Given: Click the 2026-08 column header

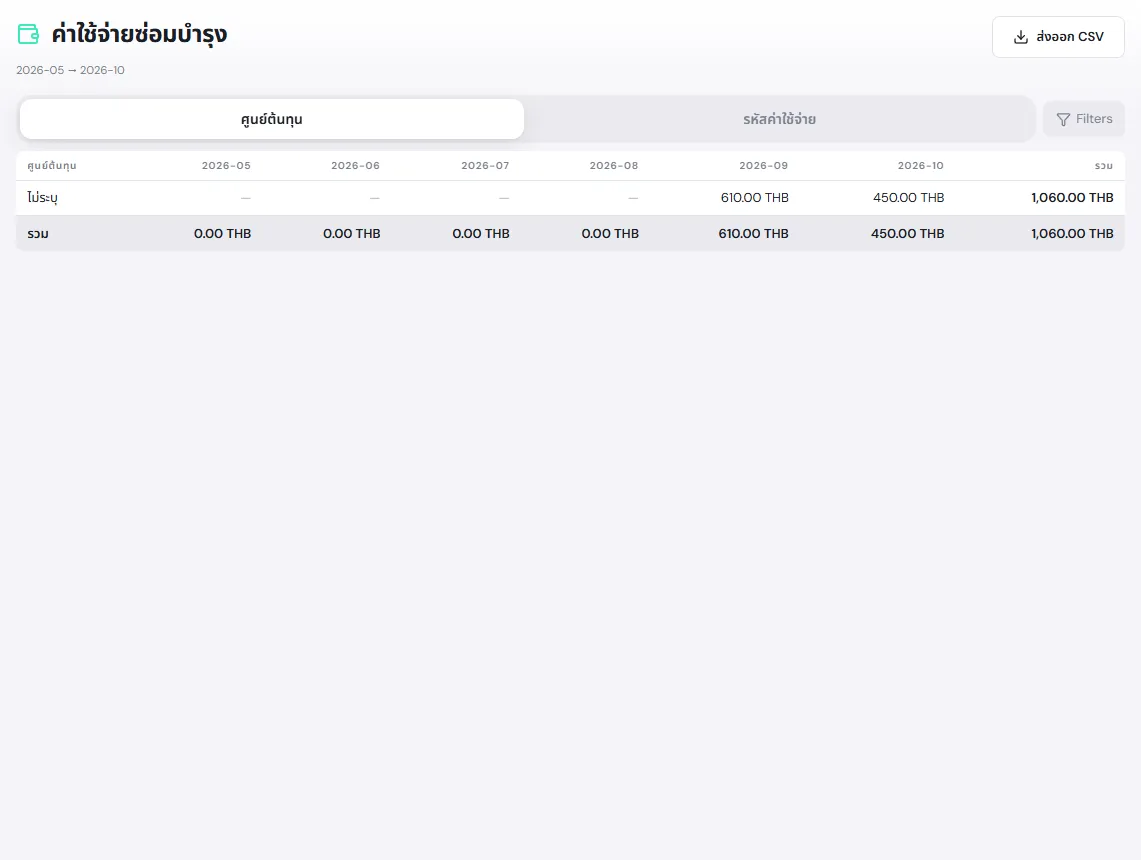Looking at the screenshot, I should coord(613,166).
